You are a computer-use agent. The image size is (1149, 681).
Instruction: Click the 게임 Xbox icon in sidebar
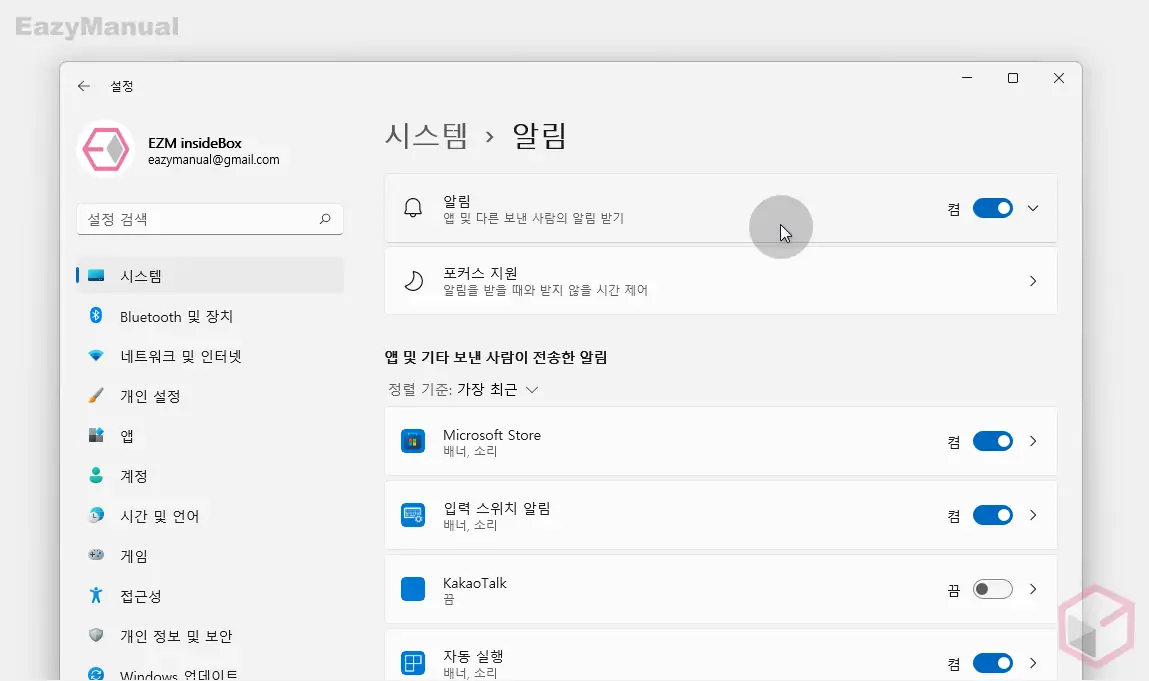pyautogui.click(x=95, y=555)
